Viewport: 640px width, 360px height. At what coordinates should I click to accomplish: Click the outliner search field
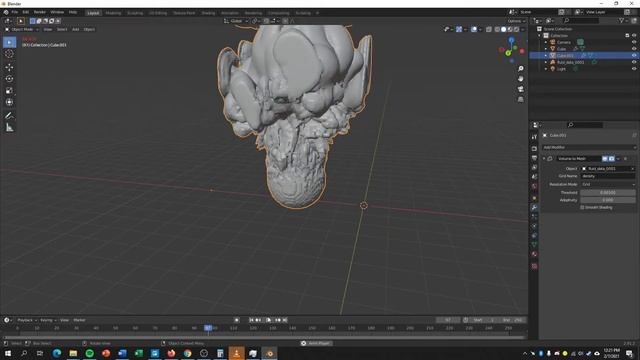pos(580,20)
